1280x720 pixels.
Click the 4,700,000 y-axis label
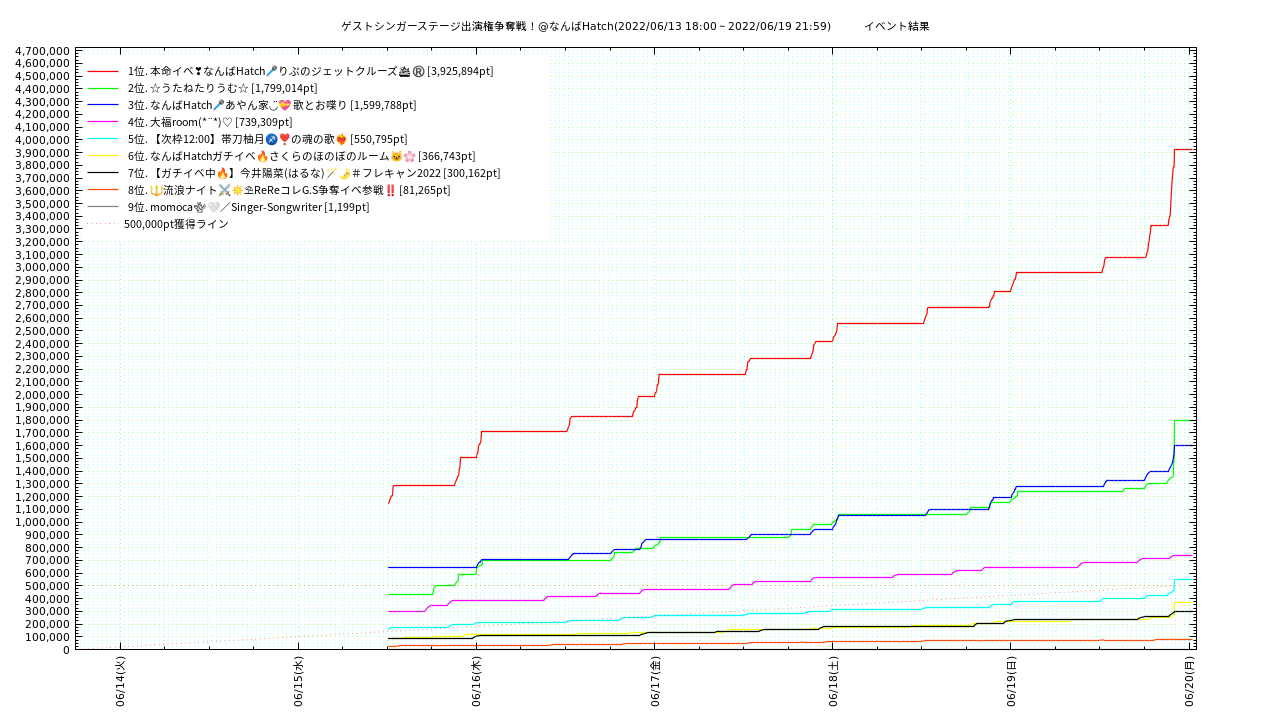[42, 51]
